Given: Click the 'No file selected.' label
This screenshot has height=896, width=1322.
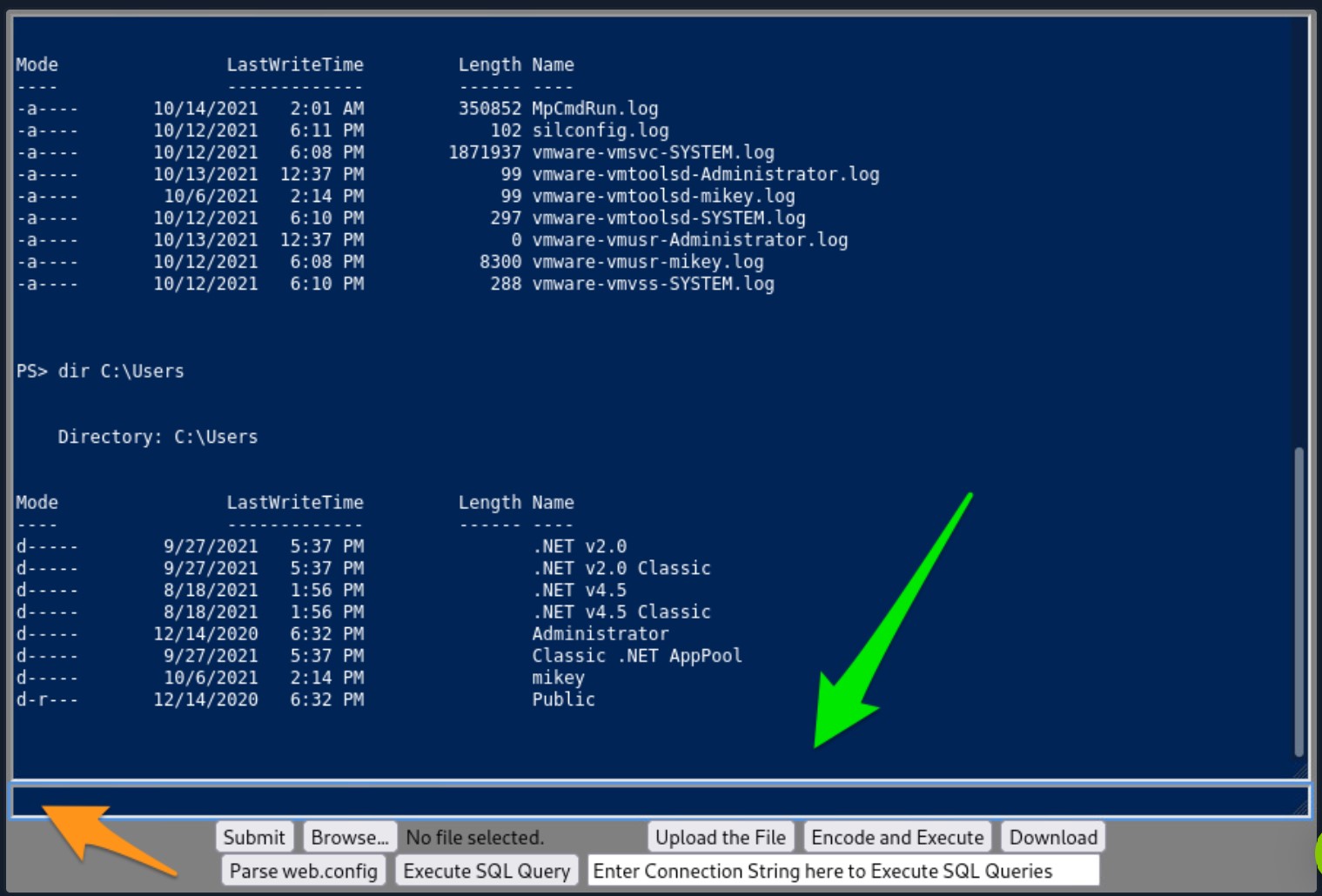Looking at the screenshot, I should 474,837.
